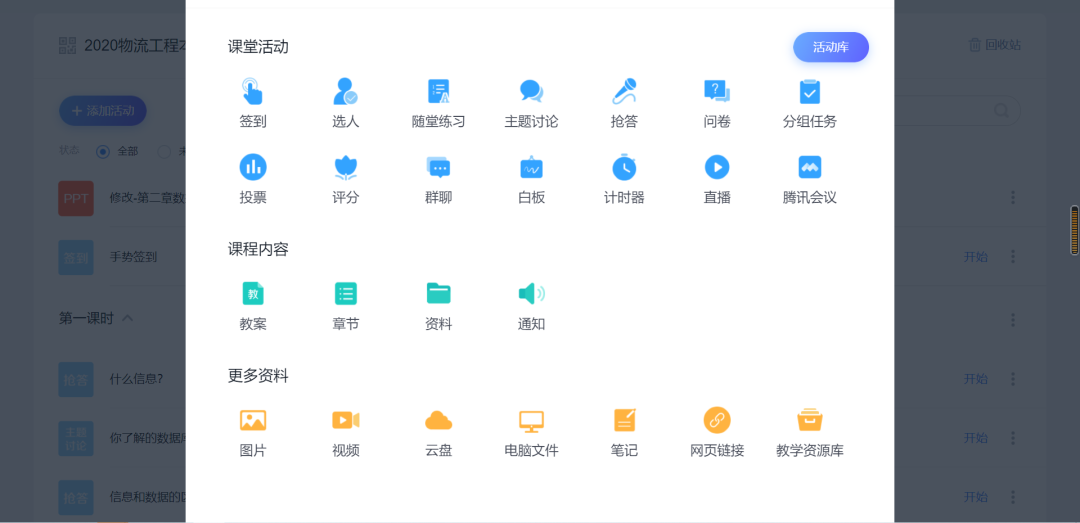The width and height of the screenshot is (1080, 523).
Task: Open the 回收站 recycle bin
Action: point(994,45)
